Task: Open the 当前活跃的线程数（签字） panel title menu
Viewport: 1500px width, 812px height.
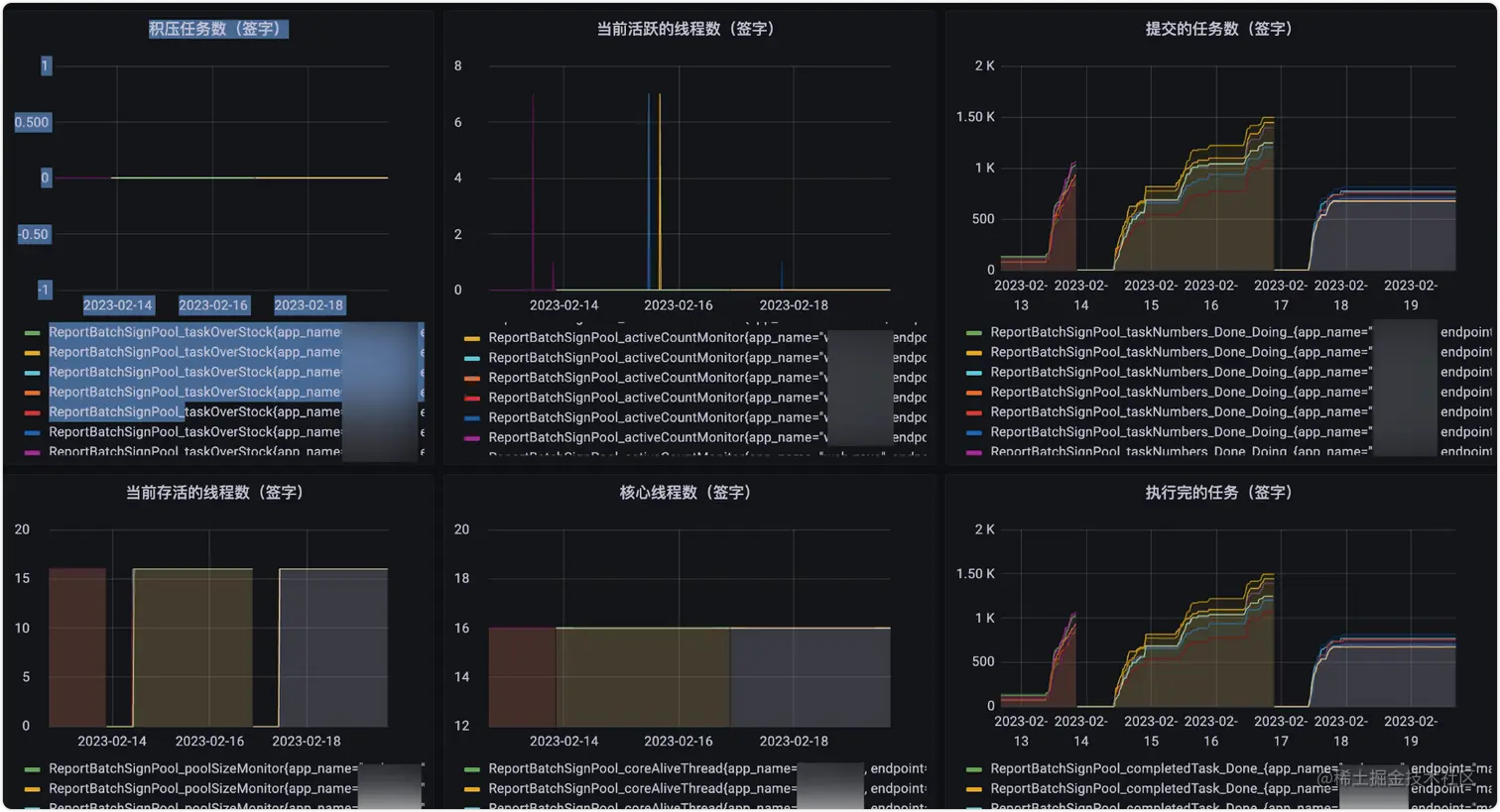Action: 686,29
